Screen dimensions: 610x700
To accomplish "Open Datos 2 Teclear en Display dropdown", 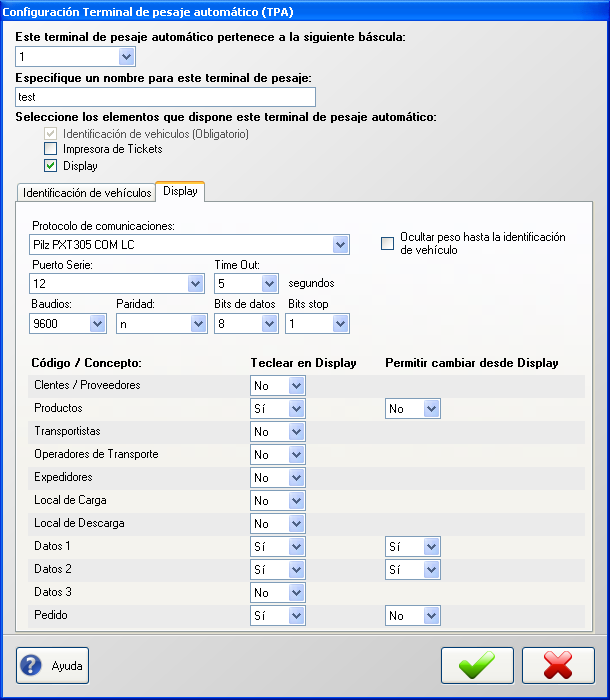I will [278, 570].
